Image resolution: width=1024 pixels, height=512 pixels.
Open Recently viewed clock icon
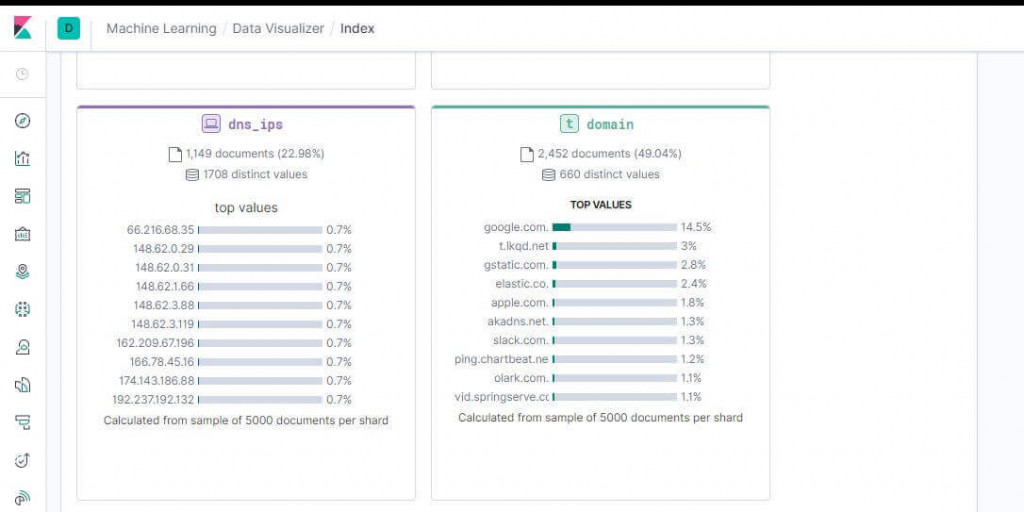tap(22, 74)
